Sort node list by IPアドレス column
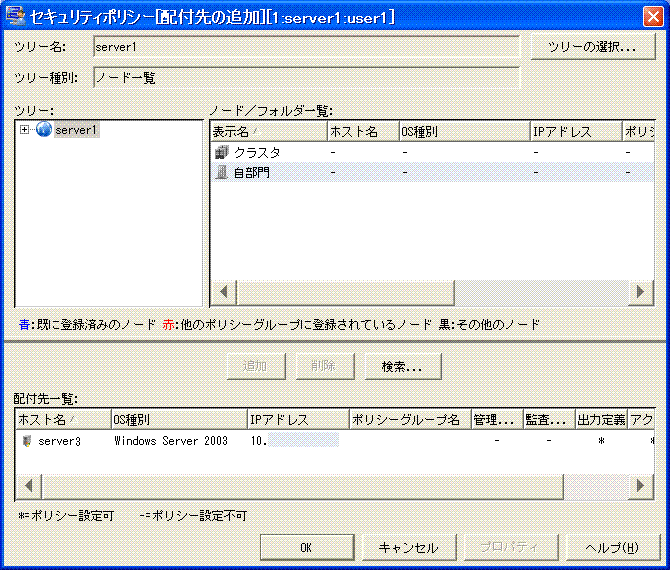 (x=576, y=132)
